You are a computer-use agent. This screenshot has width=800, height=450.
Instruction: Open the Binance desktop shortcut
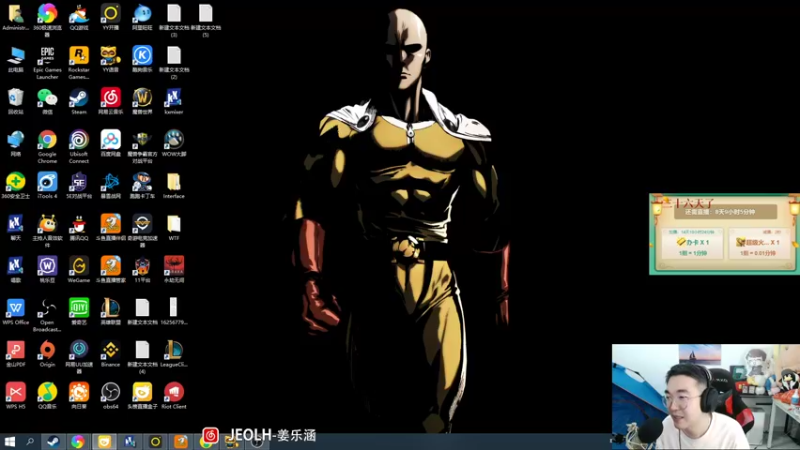coord(111,354)
